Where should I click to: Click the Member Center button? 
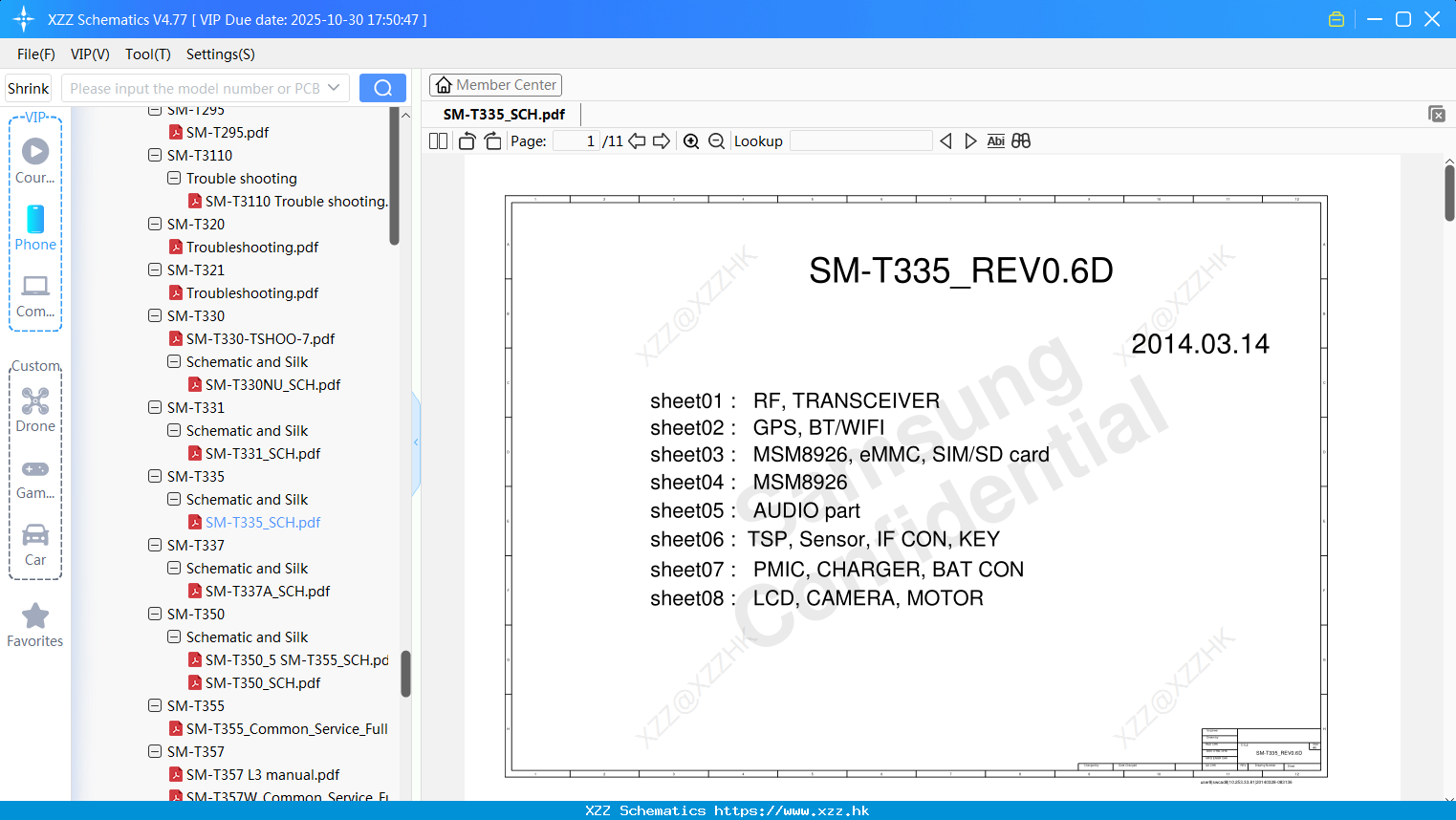[495, 85]
